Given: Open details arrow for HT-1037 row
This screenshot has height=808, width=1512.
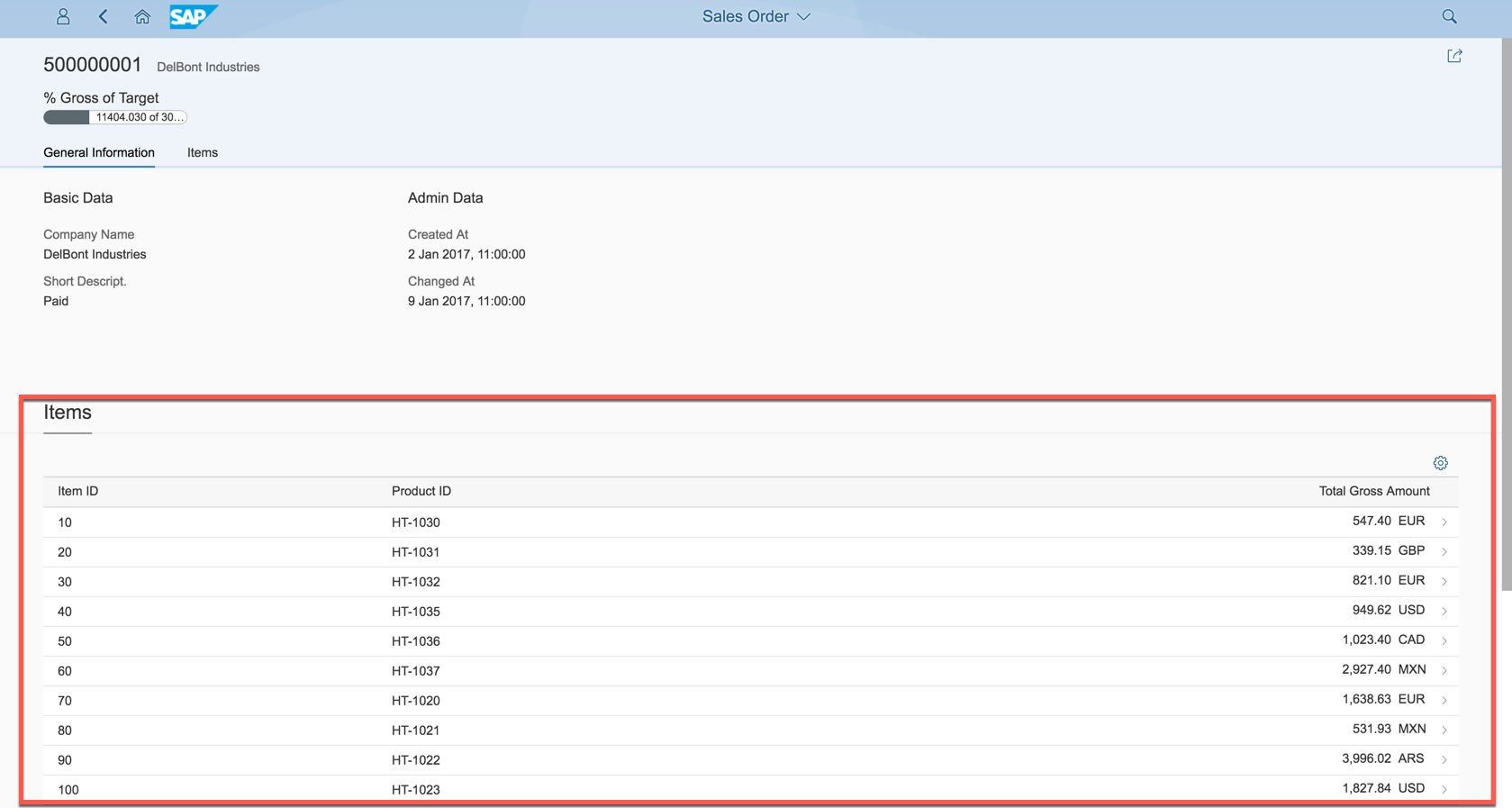Looking at the screenshot, I should [1444, 671].
